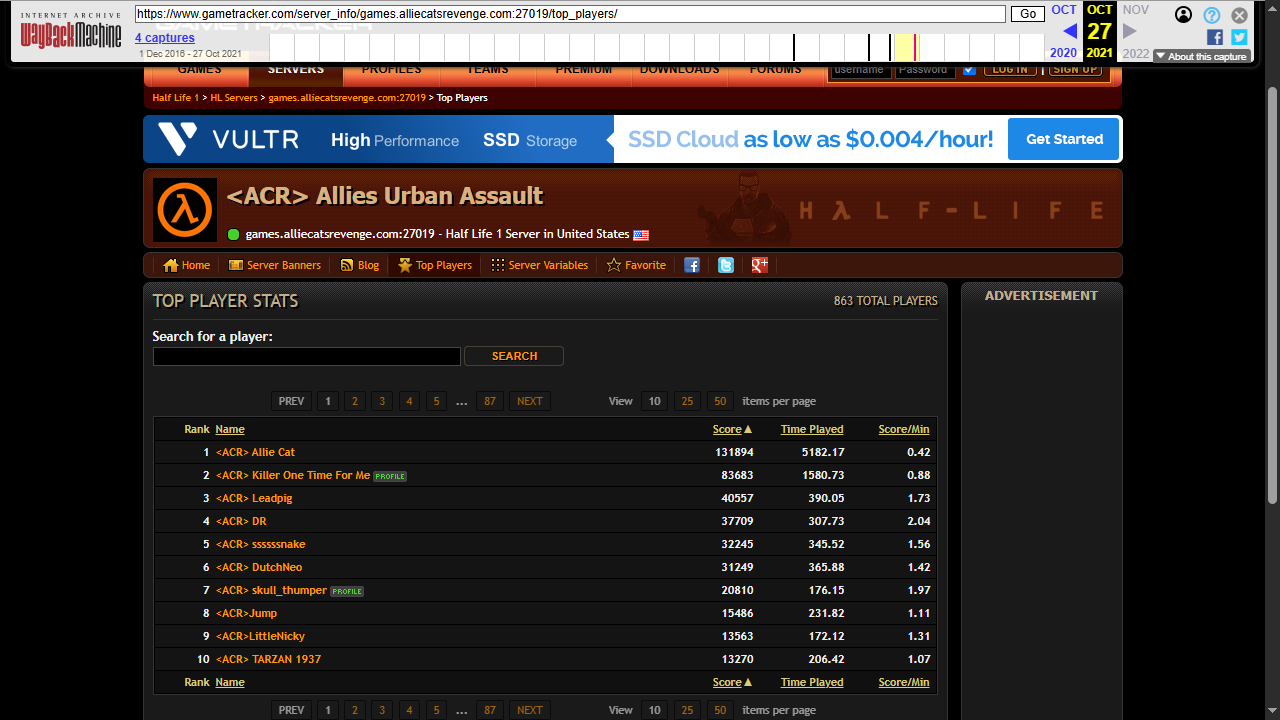Click the Half-Life lambda server icon
The width and height of the screenshot is (1280, 720).
[185, 210]
